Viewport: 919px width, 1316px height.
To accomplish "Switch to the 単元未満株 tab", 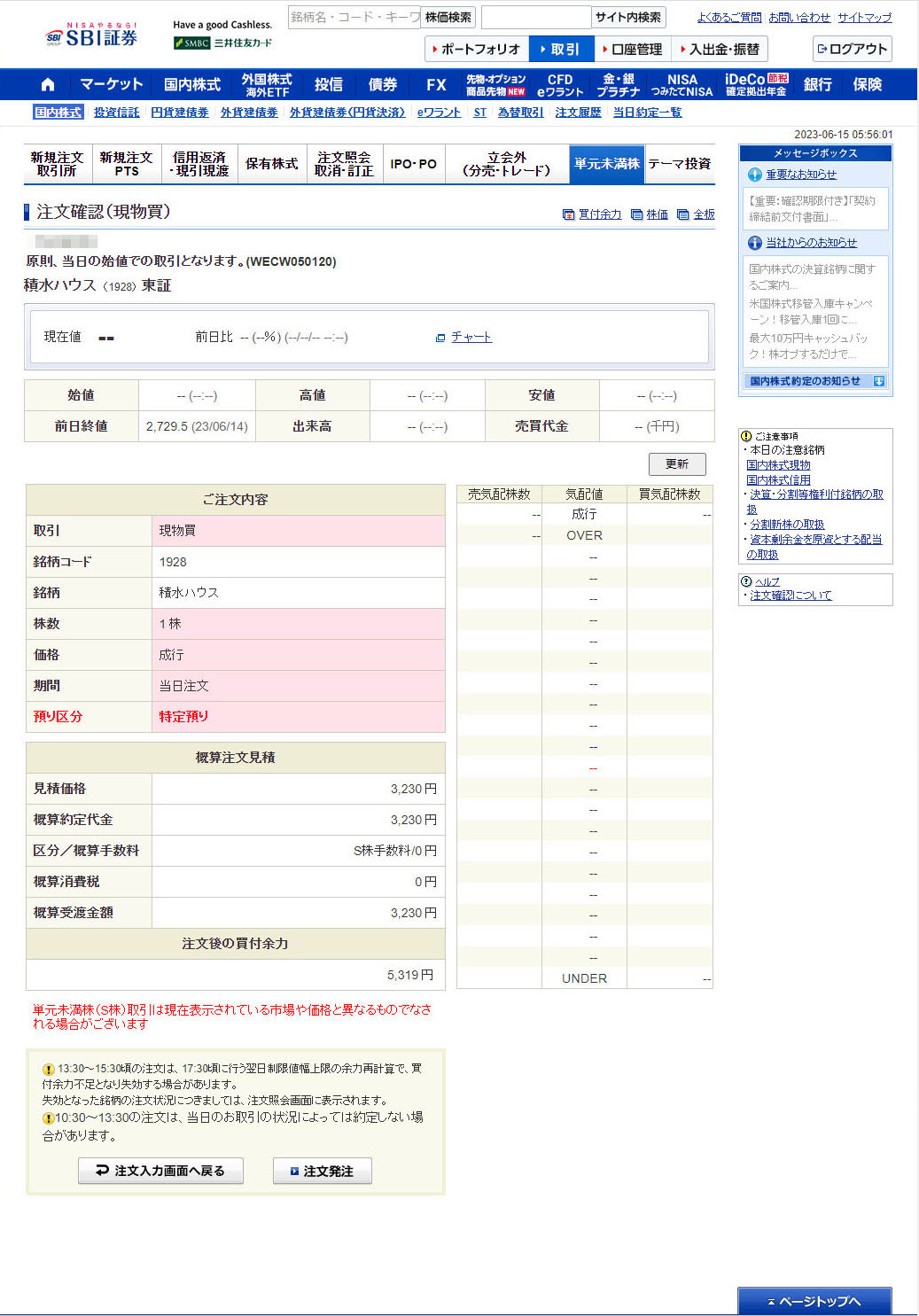I will 606,164.
